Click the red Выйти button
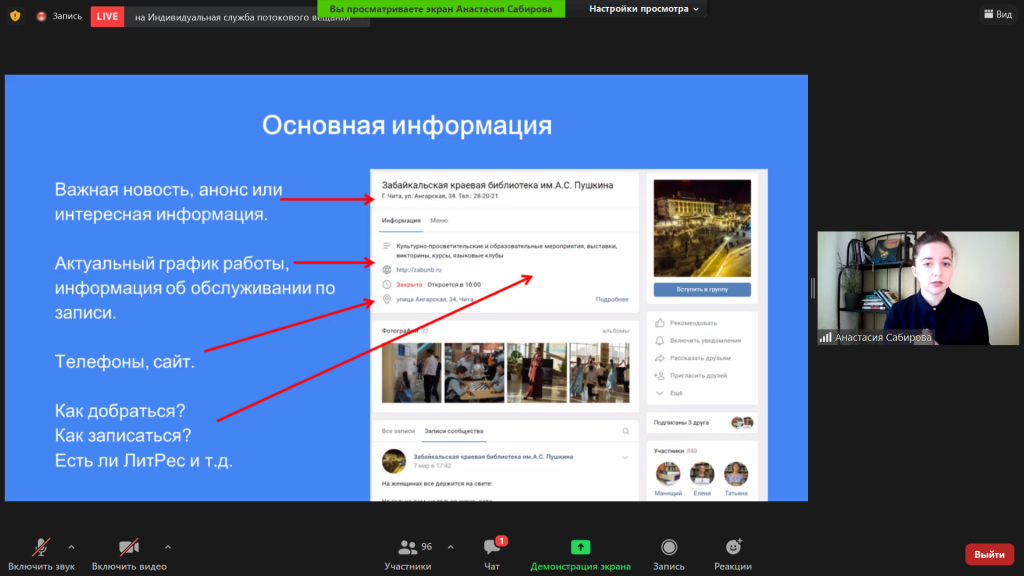The height and width of the screenshot is (576, 1024). (989, 554)
